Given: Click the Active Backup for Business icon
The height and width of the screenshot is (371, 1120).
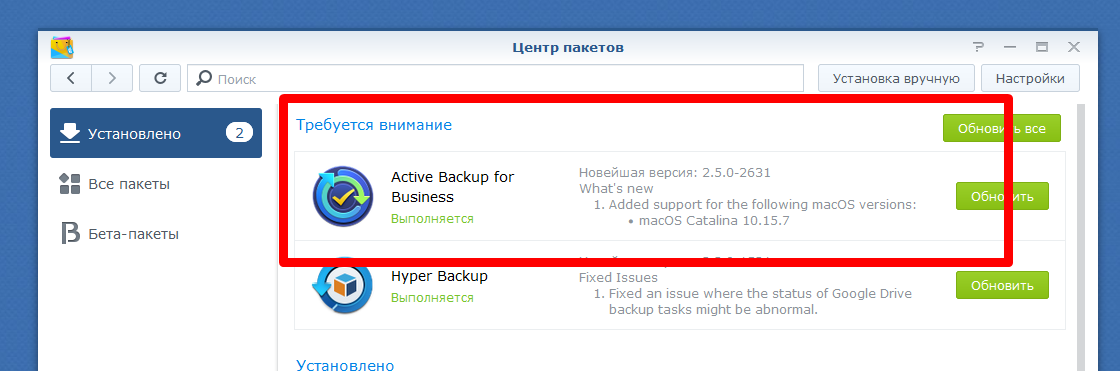Looking at the screenshot, I should pyautogui.click(x=343, y=196).
